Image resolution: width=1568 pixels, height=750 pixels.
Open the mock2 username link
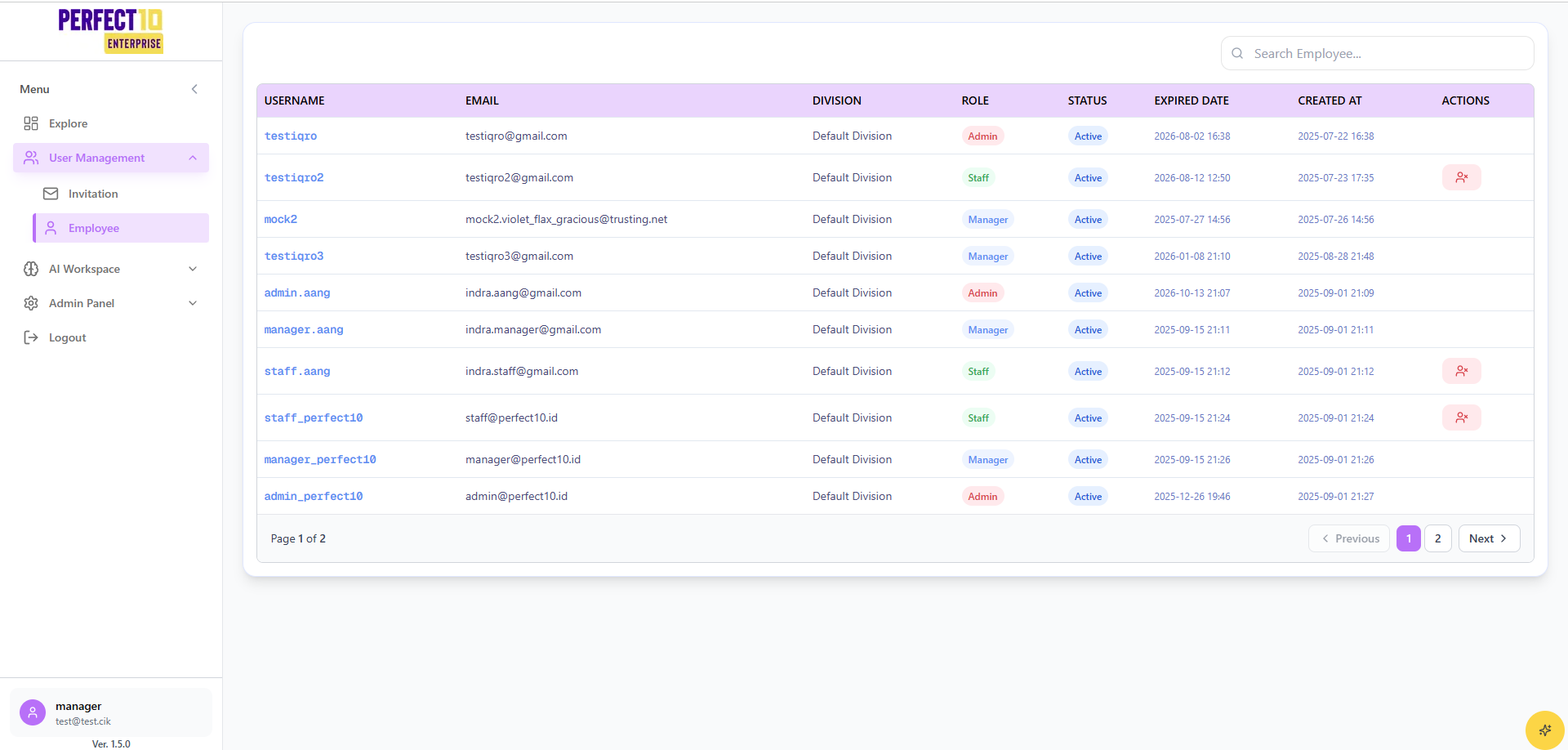coord(281,219)
